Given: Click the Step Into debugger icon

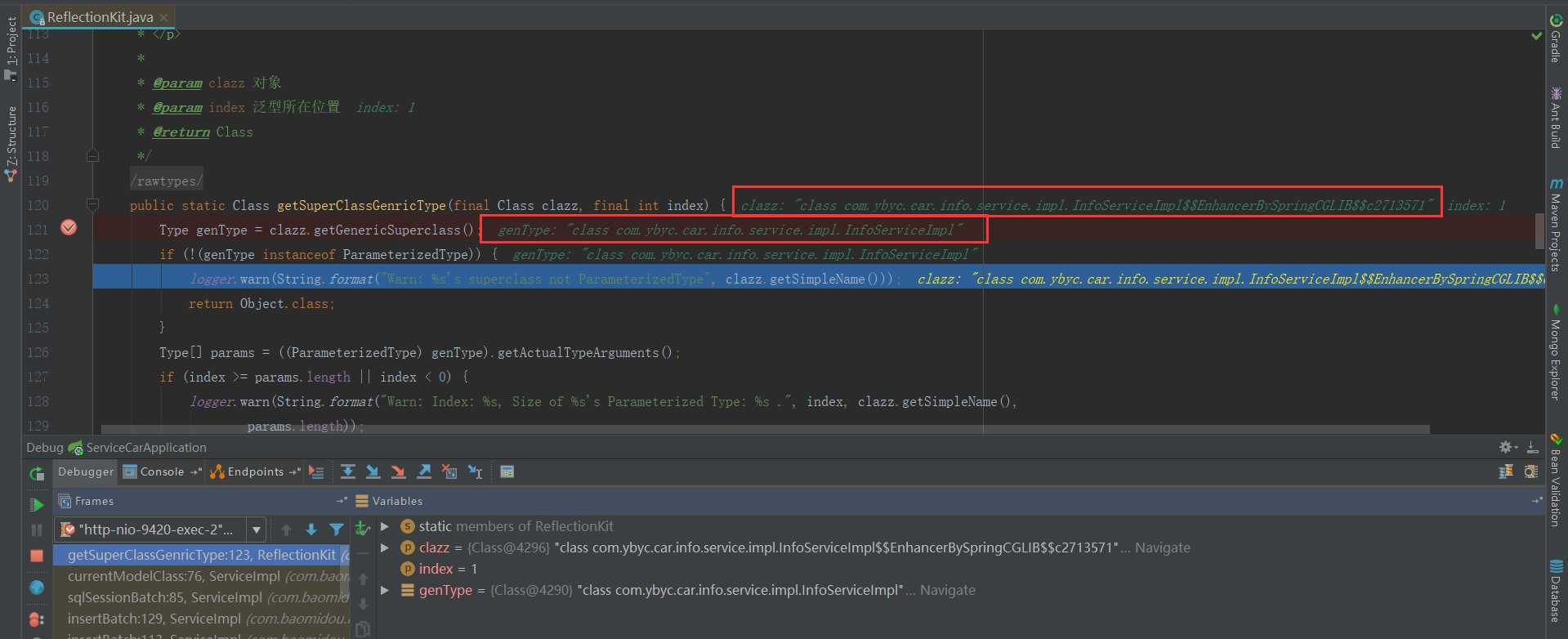Looking at the screenshot, I should (x=373, y=471).
